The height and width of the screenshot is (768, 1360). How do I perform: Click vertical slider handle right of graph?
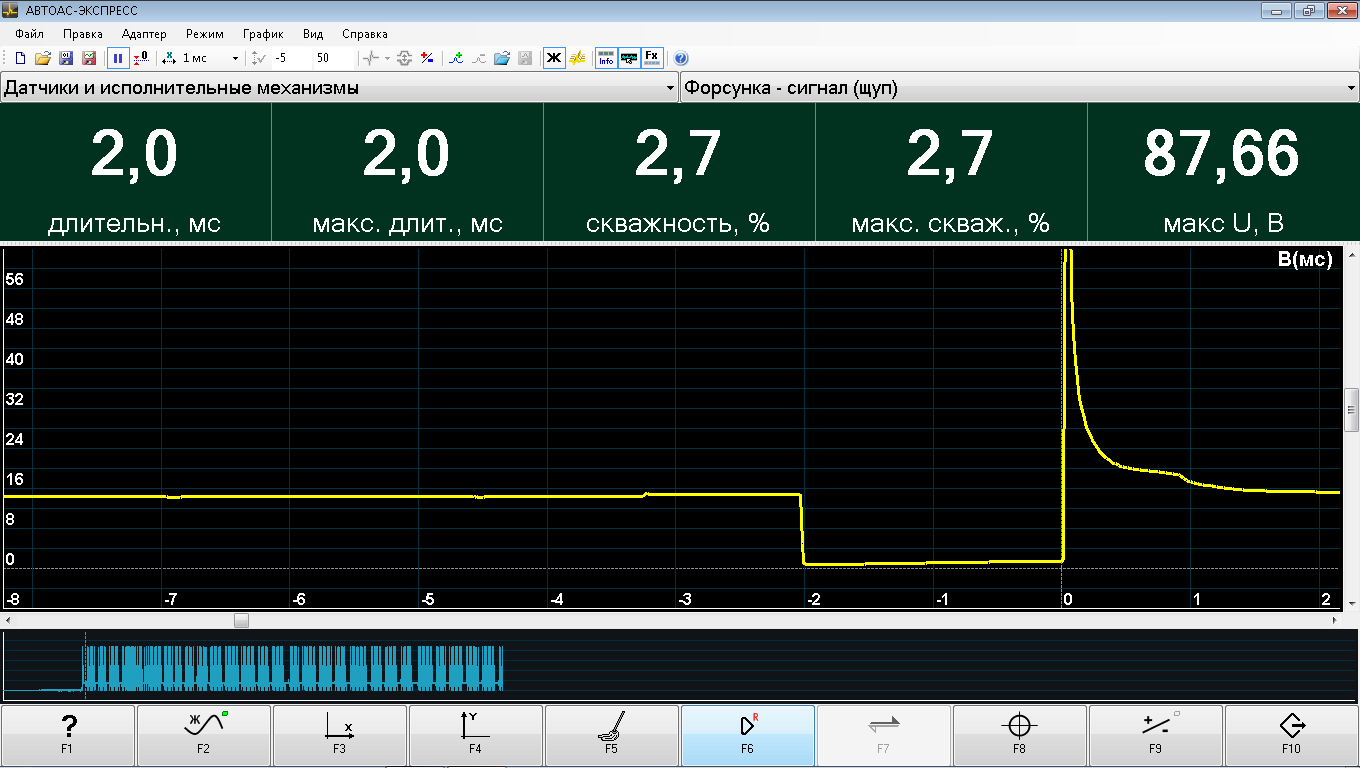[1351, 409]
